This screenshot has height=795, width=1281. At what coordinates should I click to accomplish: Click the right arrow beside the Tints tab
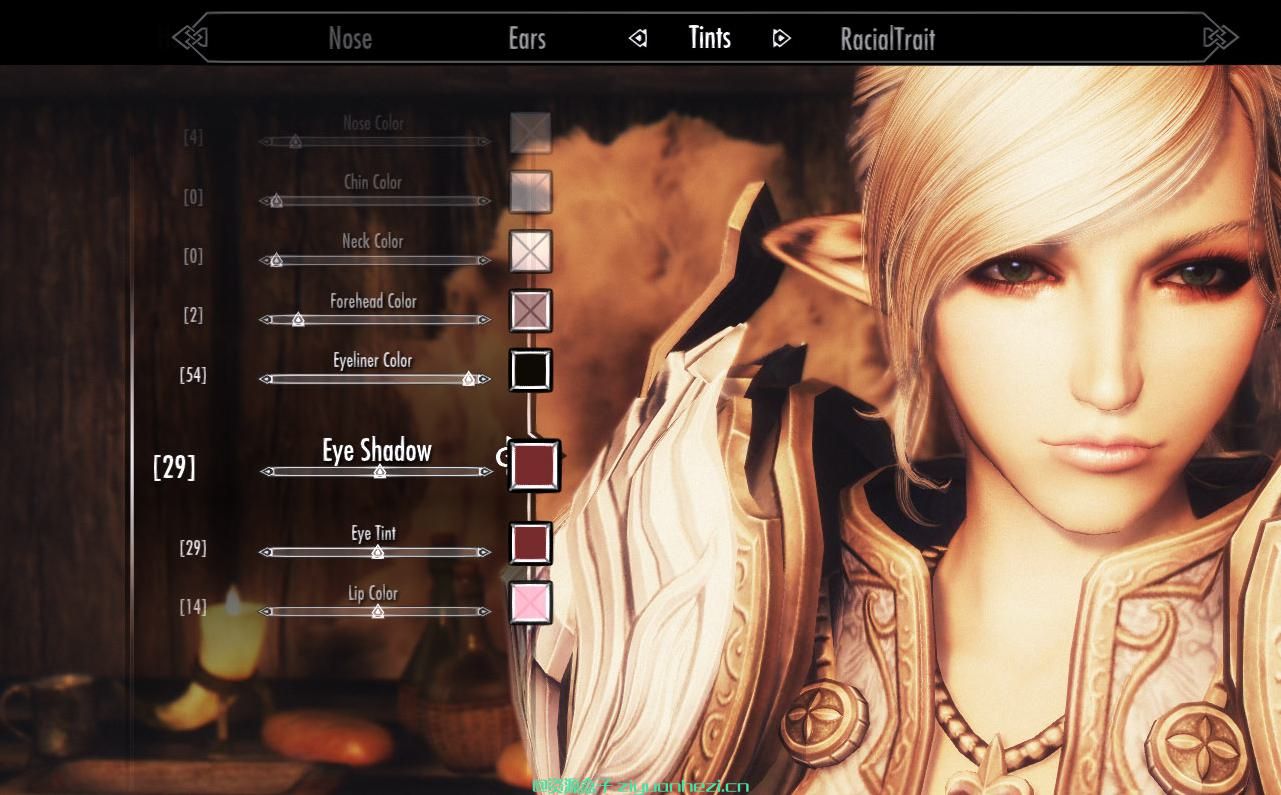tap(781, 38)
